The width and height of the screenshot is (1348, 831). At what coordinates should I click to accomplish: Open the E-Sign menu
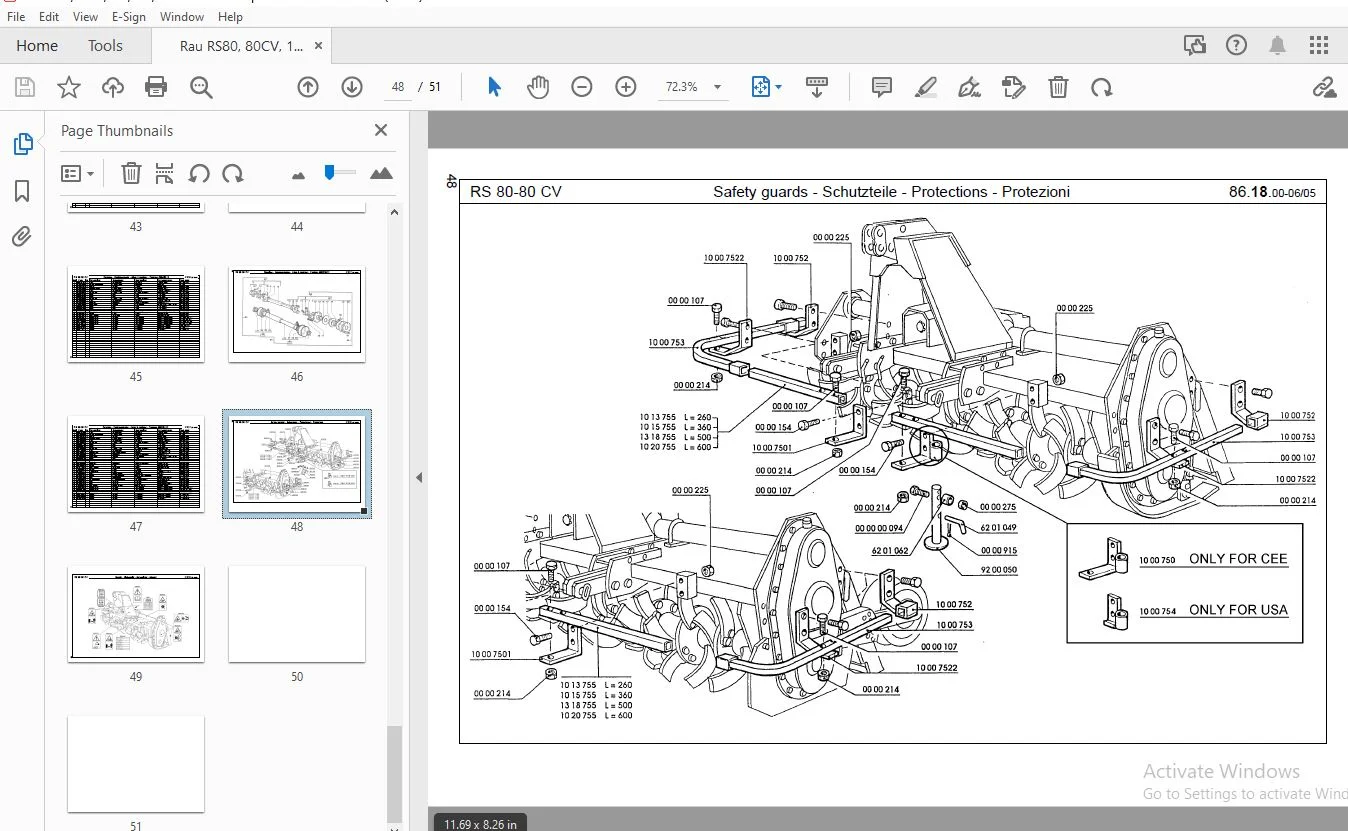(x=129, y=16)
